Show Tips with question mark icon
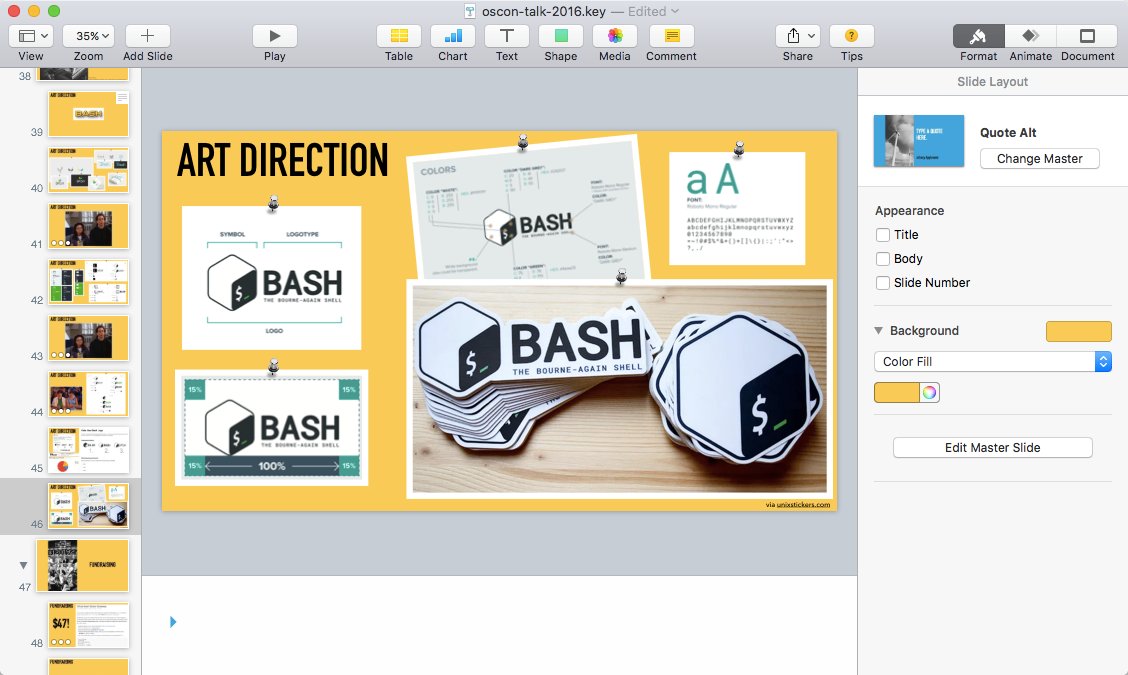Screen dimensions: 1128x675 (851, 36)
